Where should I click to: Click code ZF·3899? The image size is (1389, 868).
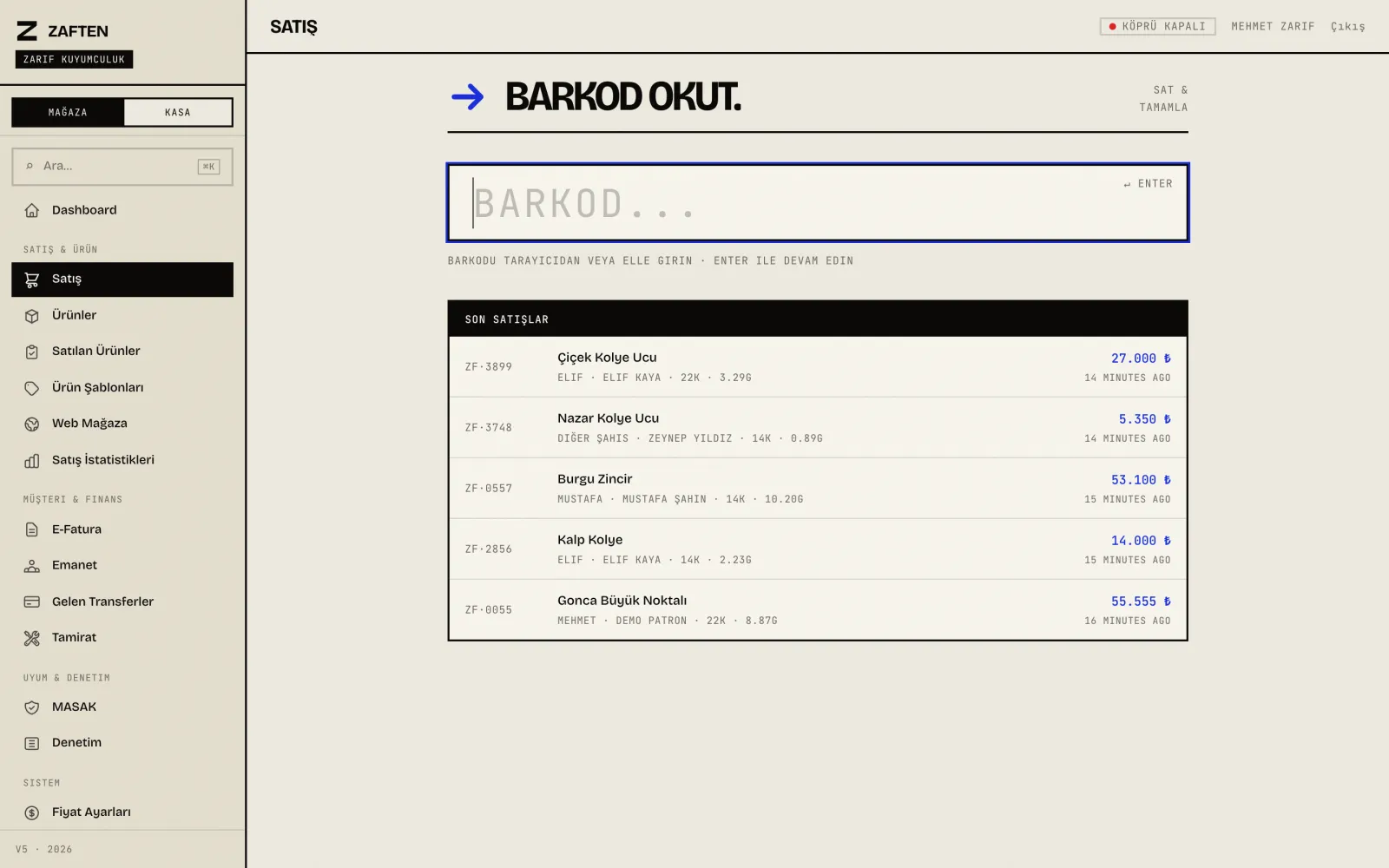[x=489, y=367]
